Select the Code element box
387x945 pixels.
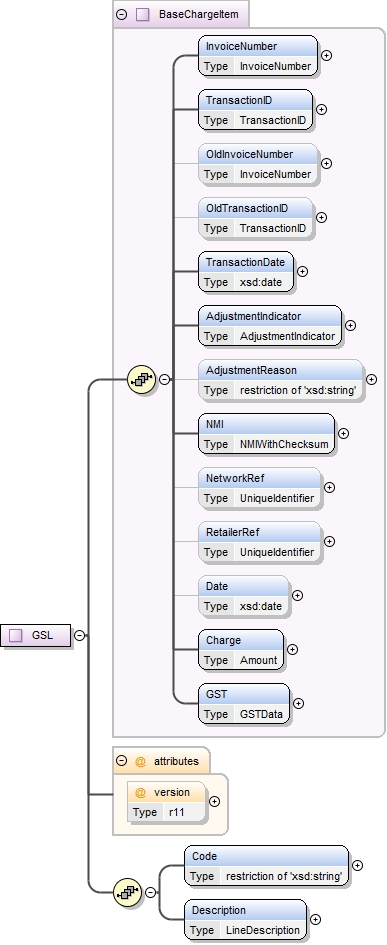[266, 866]
